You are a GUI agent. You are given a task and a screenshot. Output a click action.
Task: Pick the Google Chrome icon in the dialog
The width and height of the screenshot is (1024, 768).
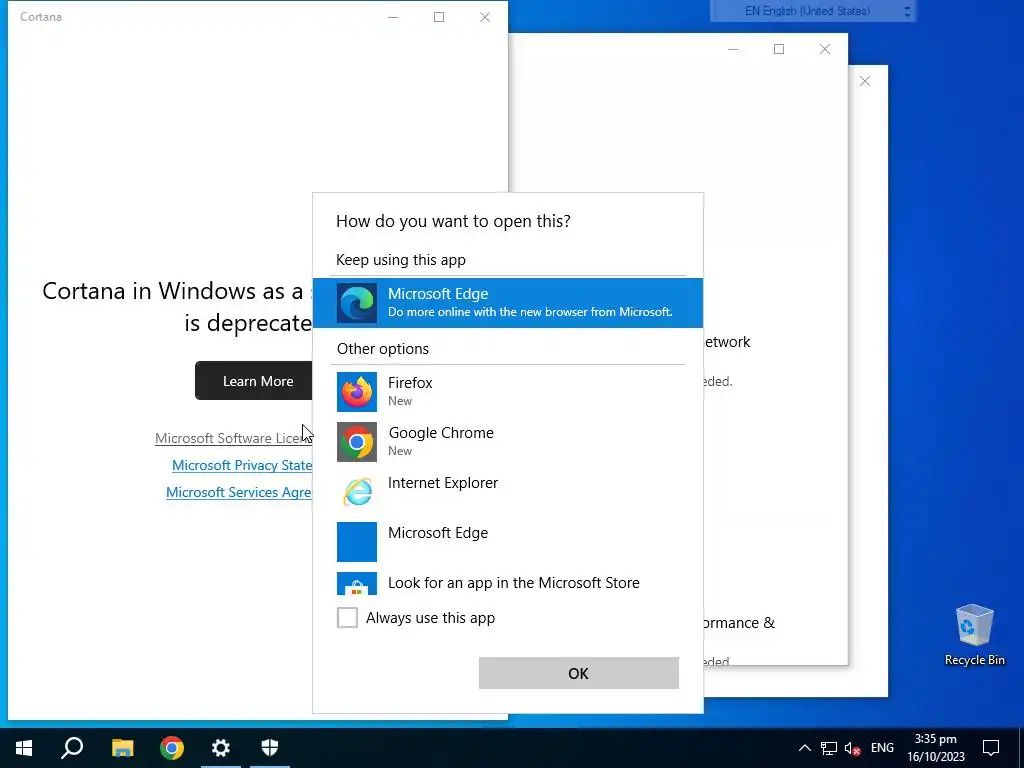357,442
